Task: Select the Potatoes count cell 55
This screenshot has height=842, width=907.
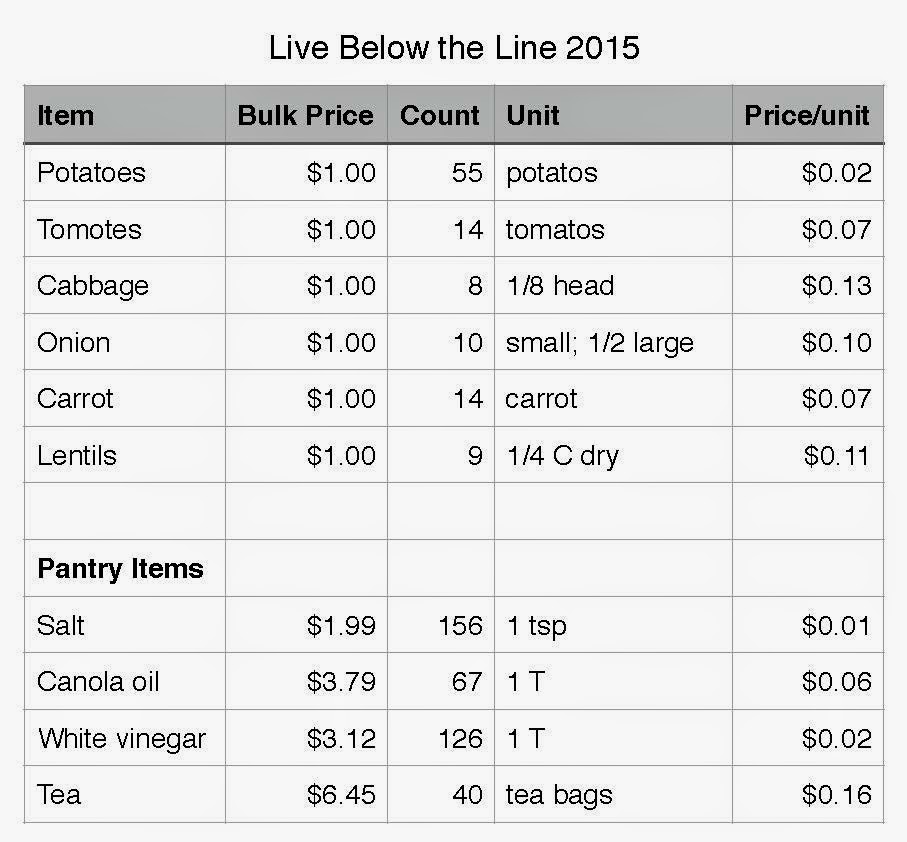Action: click(x=440, y=172)
